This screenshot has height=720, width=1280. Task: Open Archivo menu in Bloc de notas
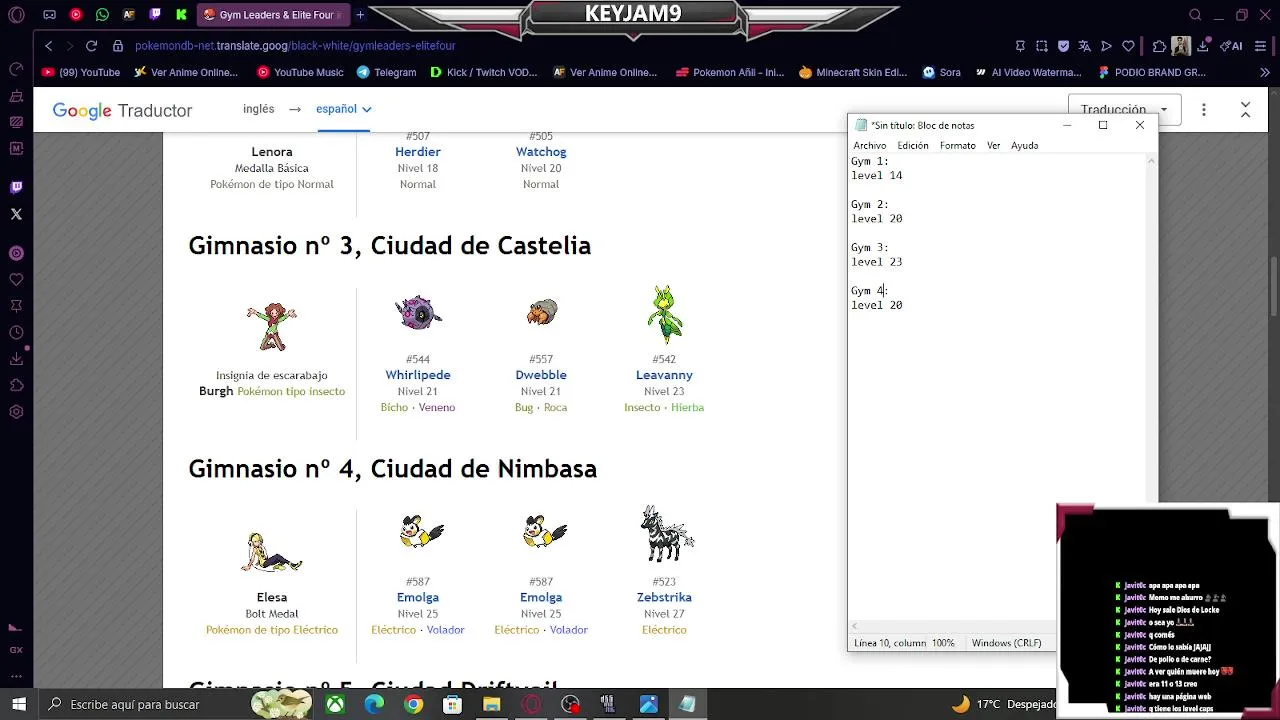click(x=869, y=145)
